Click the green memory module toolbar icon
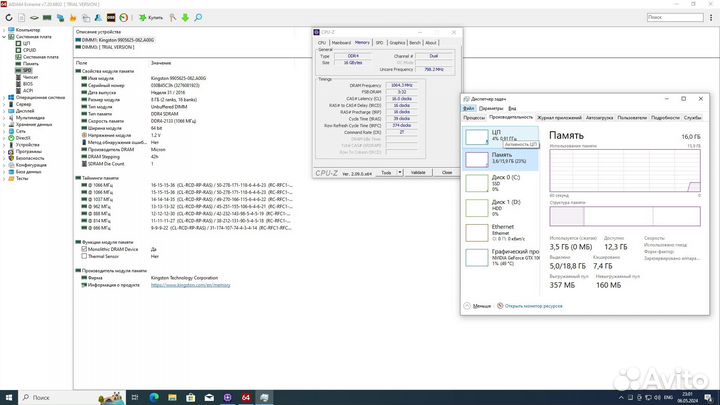Viewport: 720px width, 405px height. click(47, 17)
